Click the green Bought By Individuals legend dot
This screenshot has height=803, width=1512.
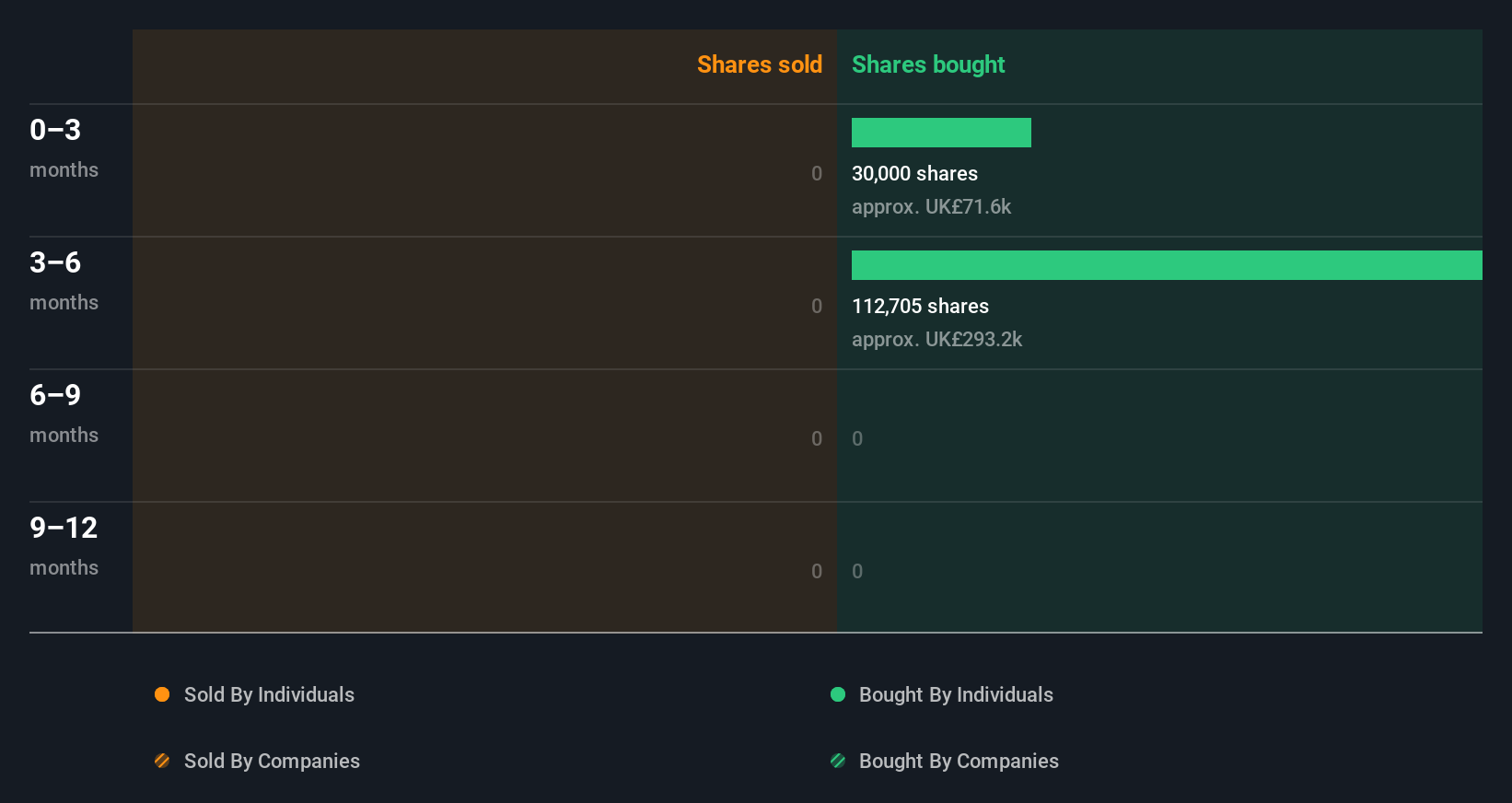point(838,694)
